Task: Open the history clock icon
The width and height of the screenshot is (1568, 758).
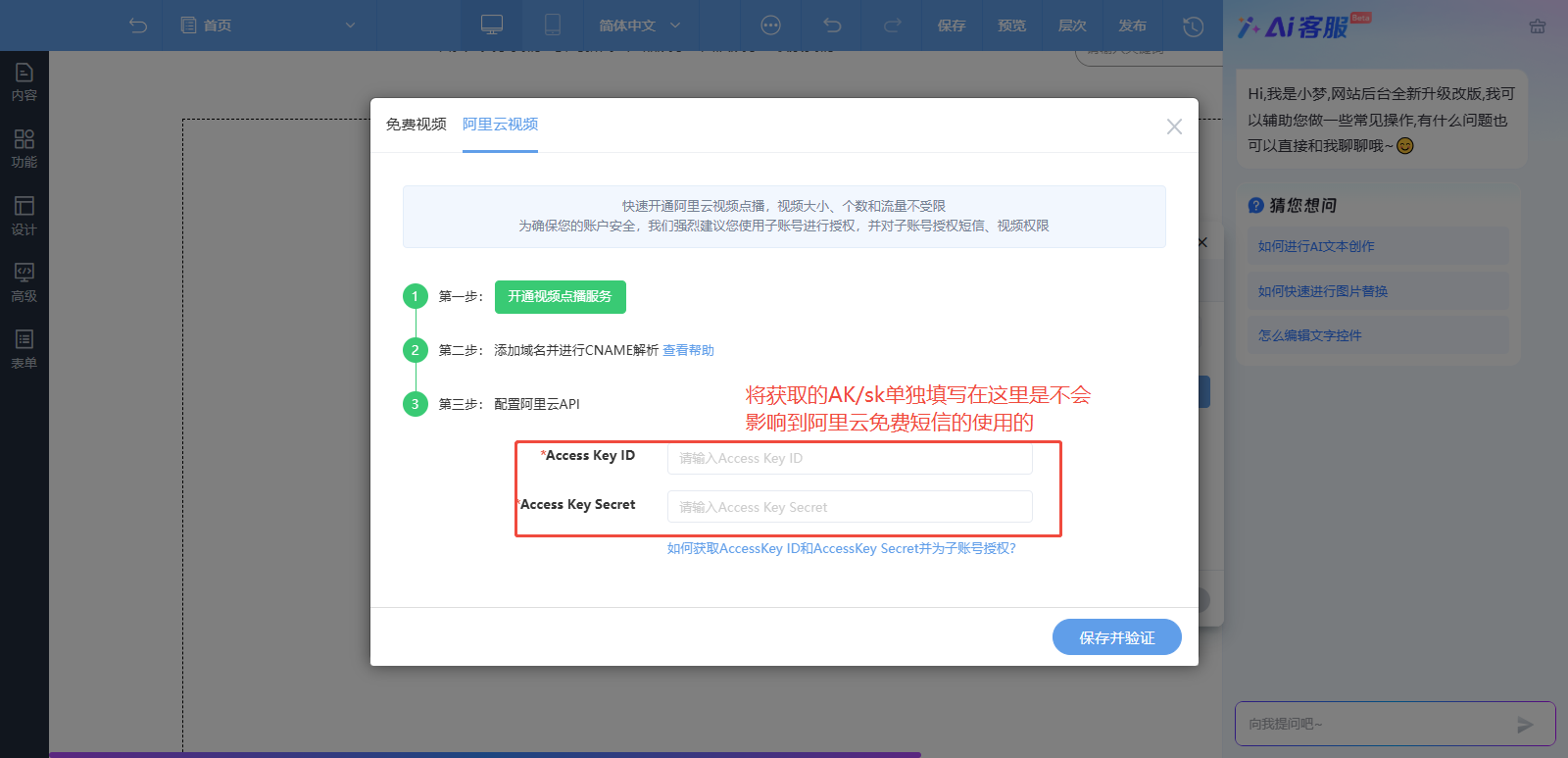Action: click(1193, 26)
